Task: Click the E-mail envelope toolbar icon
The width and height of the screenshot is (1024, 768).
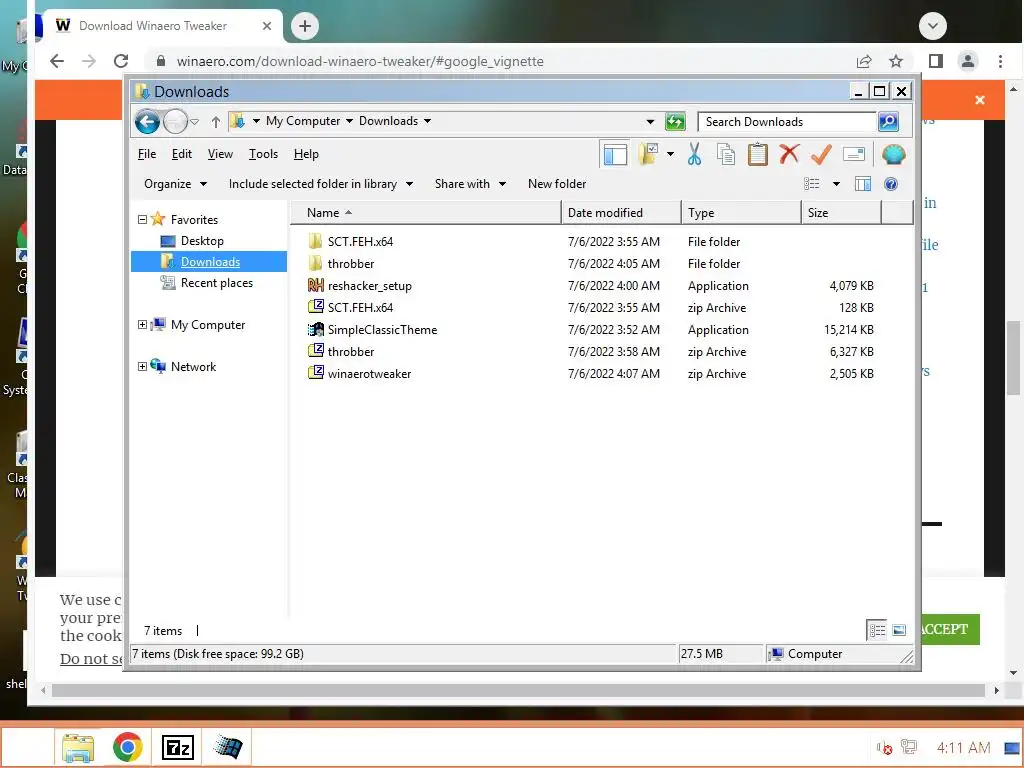Action: 854,155
